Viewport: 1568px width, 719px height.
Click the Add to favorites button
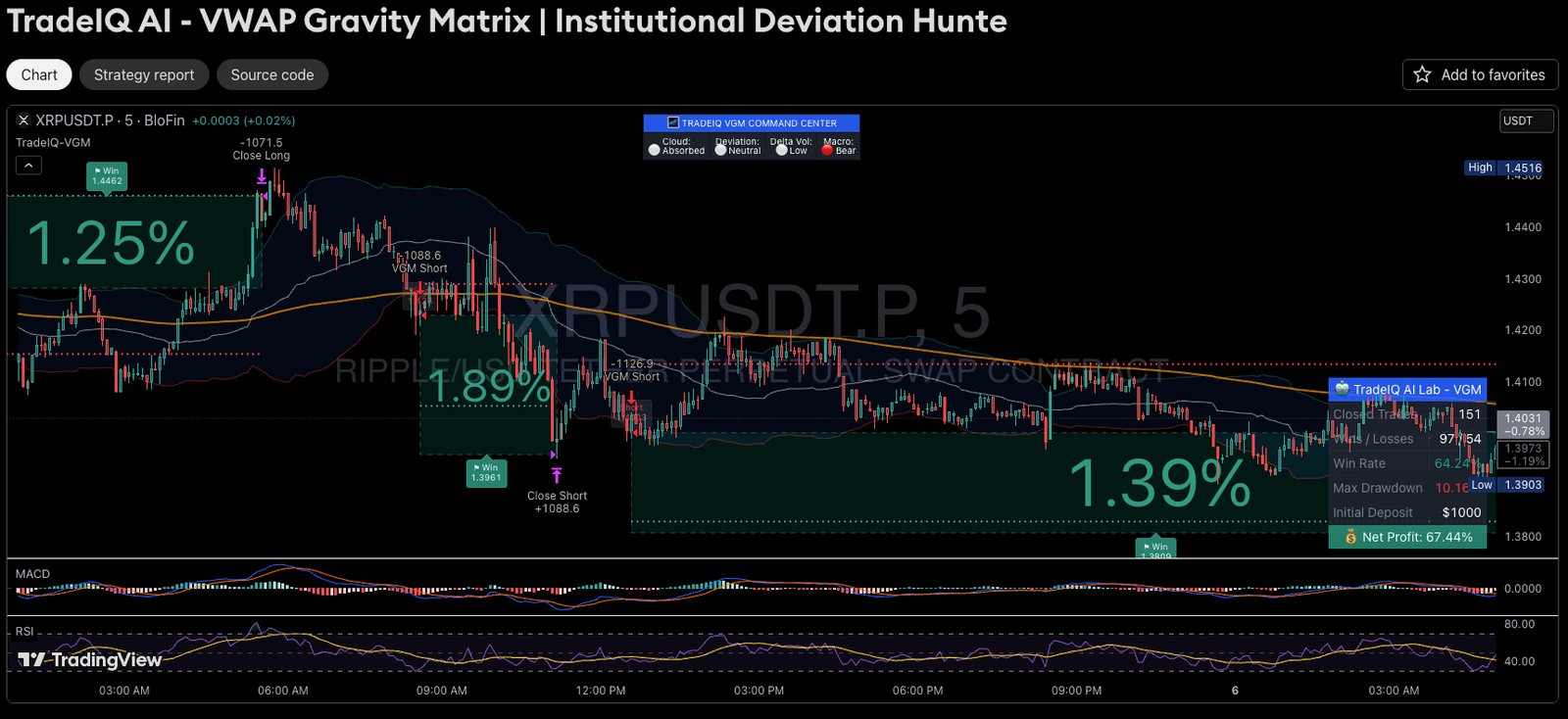click(x=1480, y=74)
